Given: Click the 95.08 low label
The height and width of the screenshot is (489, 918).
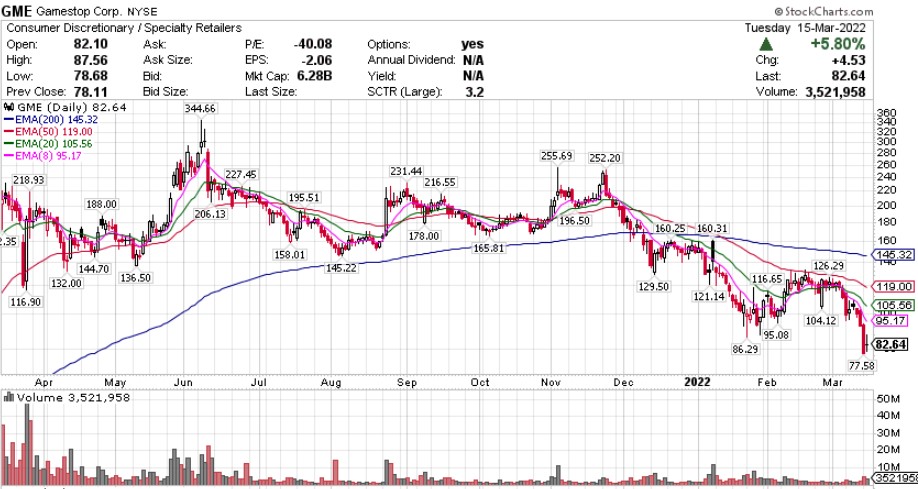Looking at the screenshot, I should click(x=777, y=336).
